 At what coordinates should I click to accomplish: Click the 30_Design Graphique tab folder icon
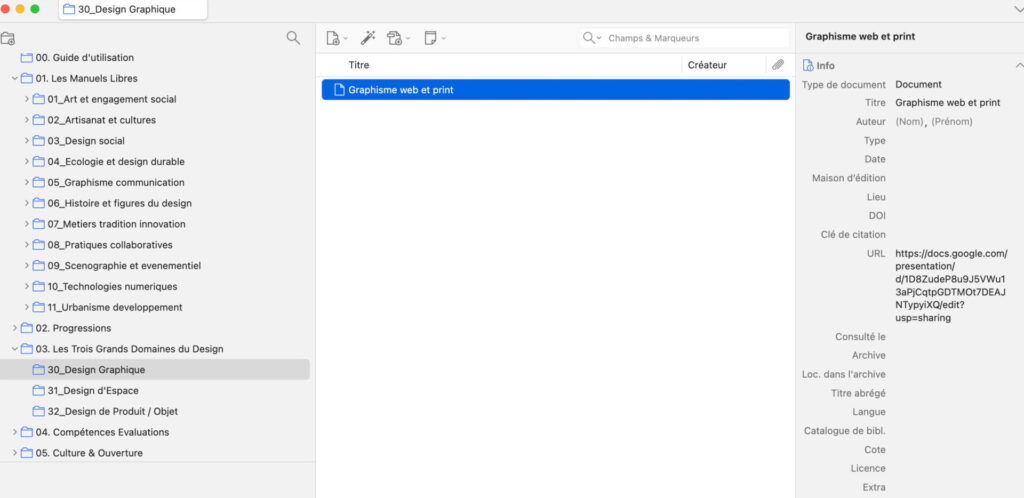coord(69,9)
